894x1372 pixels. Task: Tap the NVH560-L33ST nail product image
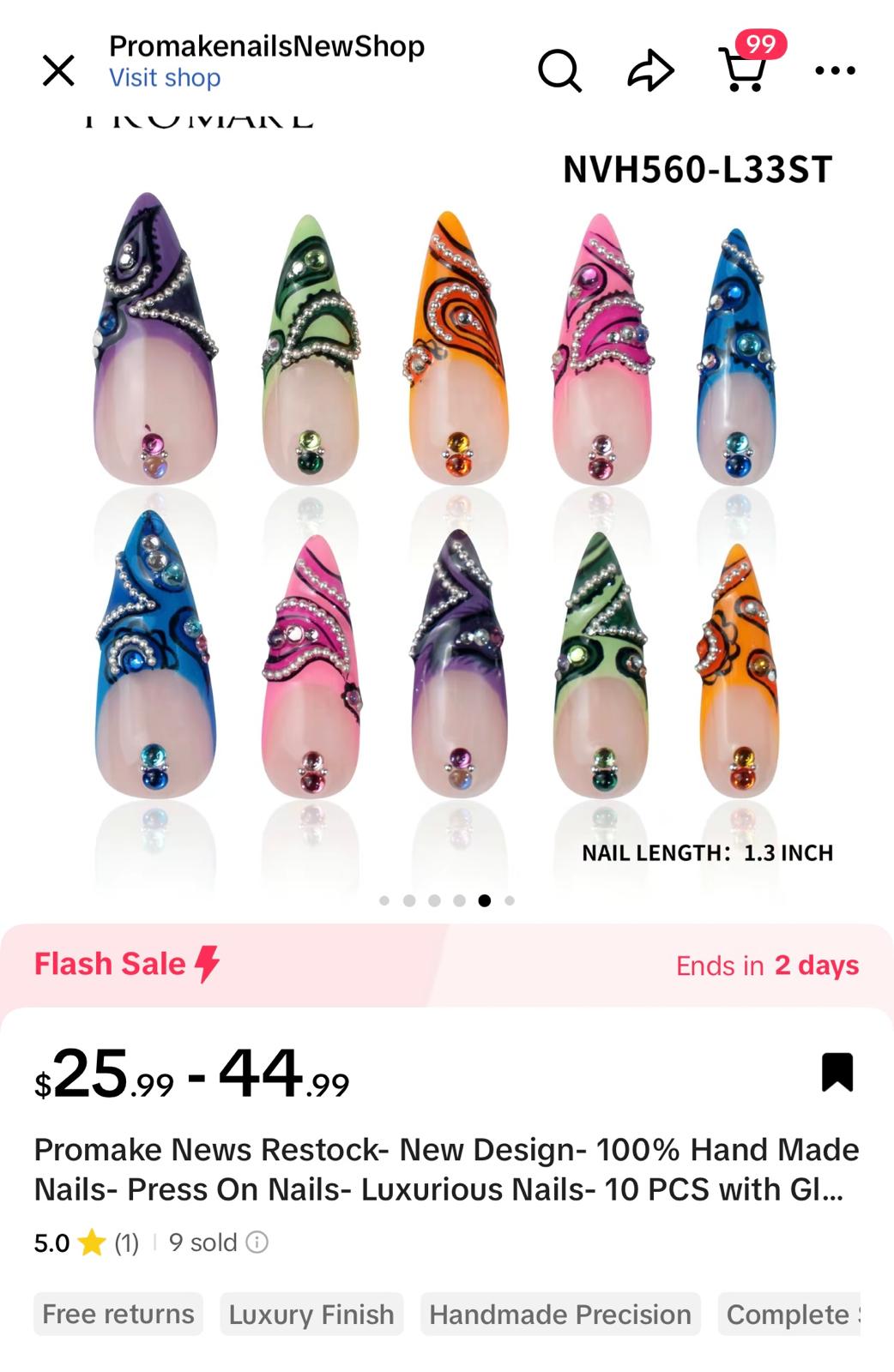(x=446, y=506)
